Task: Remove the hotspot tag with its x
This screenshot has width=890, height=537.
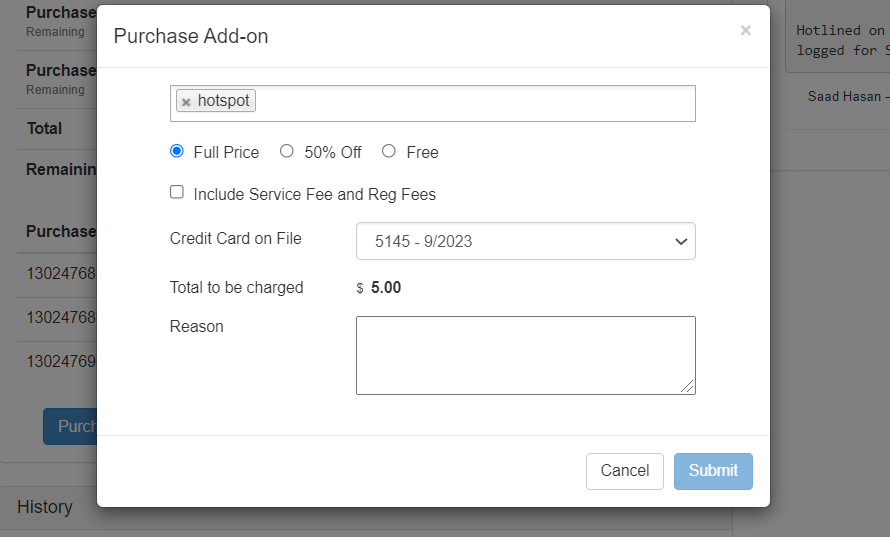Action: pyautogui.click(x=186, y=102)
